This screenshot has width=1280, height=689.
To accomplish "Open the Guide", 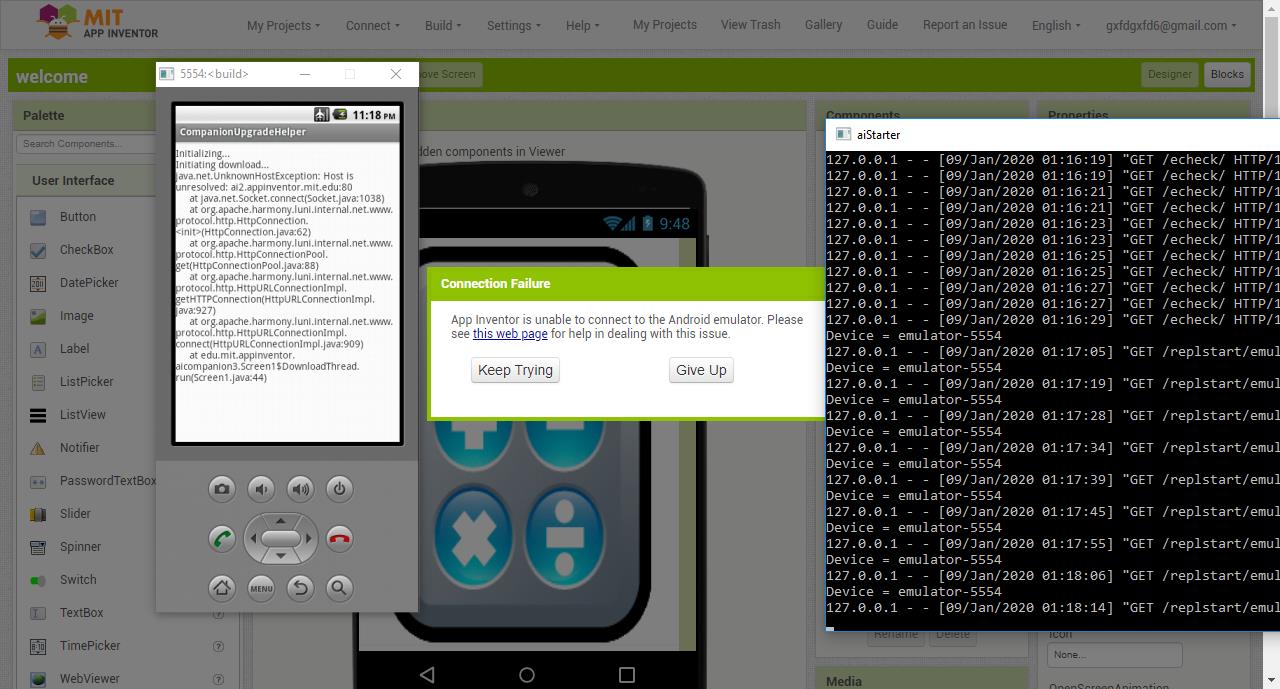I will (x=882, y=24).
